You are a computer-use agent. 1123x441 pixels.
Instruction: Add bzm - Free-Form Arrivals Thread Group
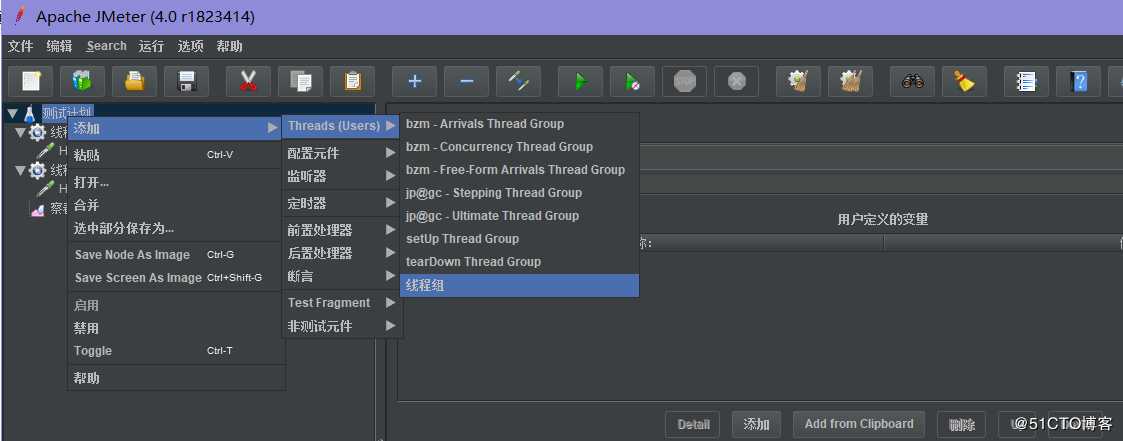point(519,170)
